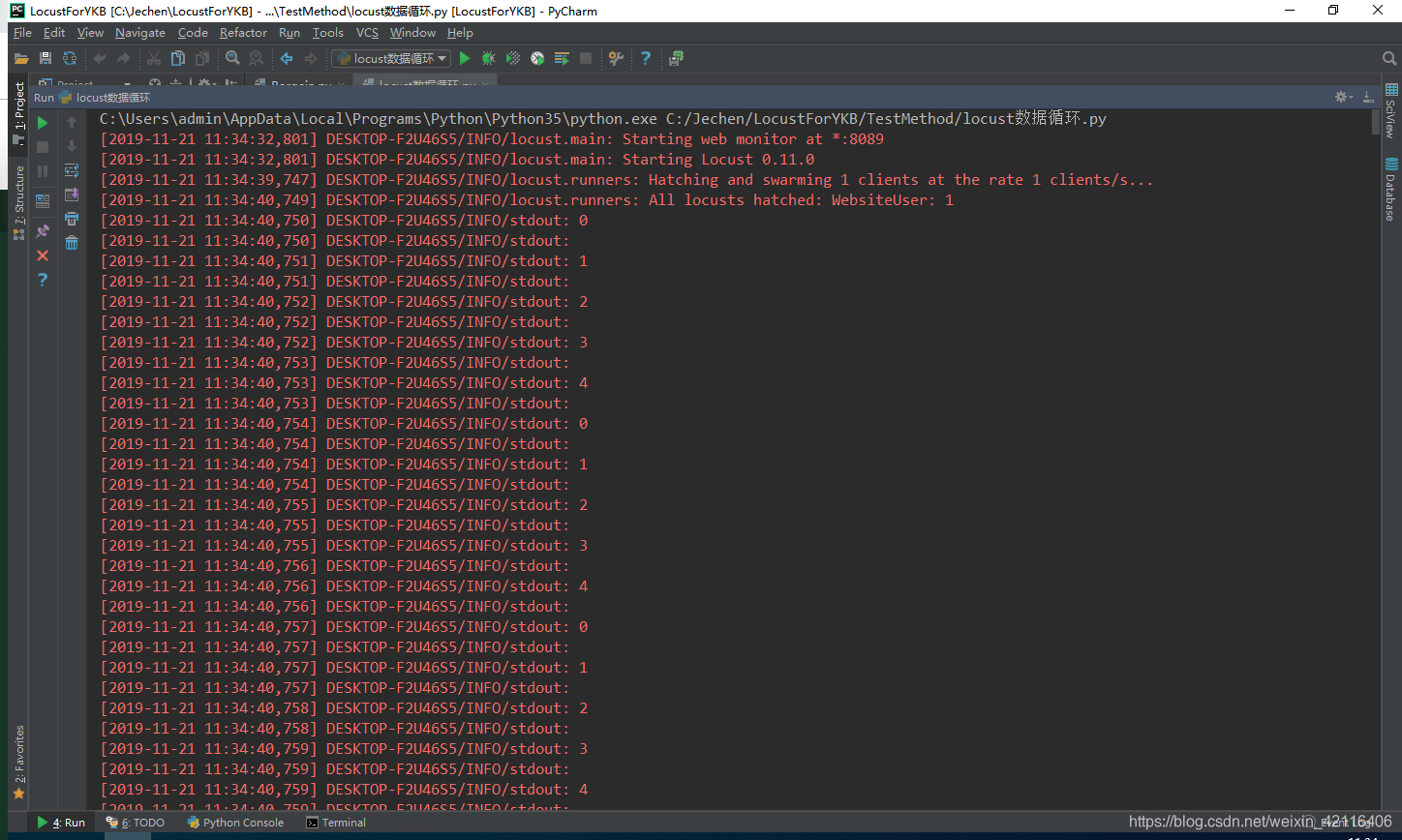Click the green chip icon in the toolbar
Screen dimensions: 1402x840
pos(676,58)
